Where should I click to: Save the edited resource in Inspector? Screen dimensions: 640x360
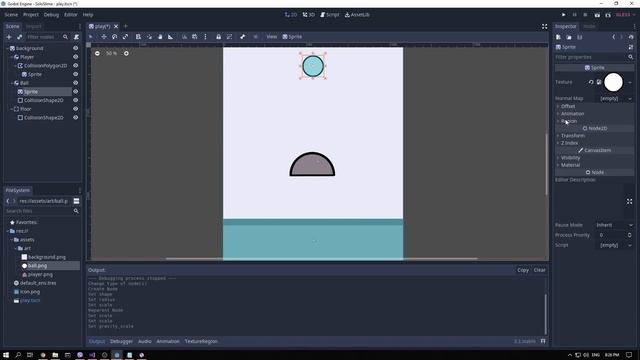[x=580, y=37]
